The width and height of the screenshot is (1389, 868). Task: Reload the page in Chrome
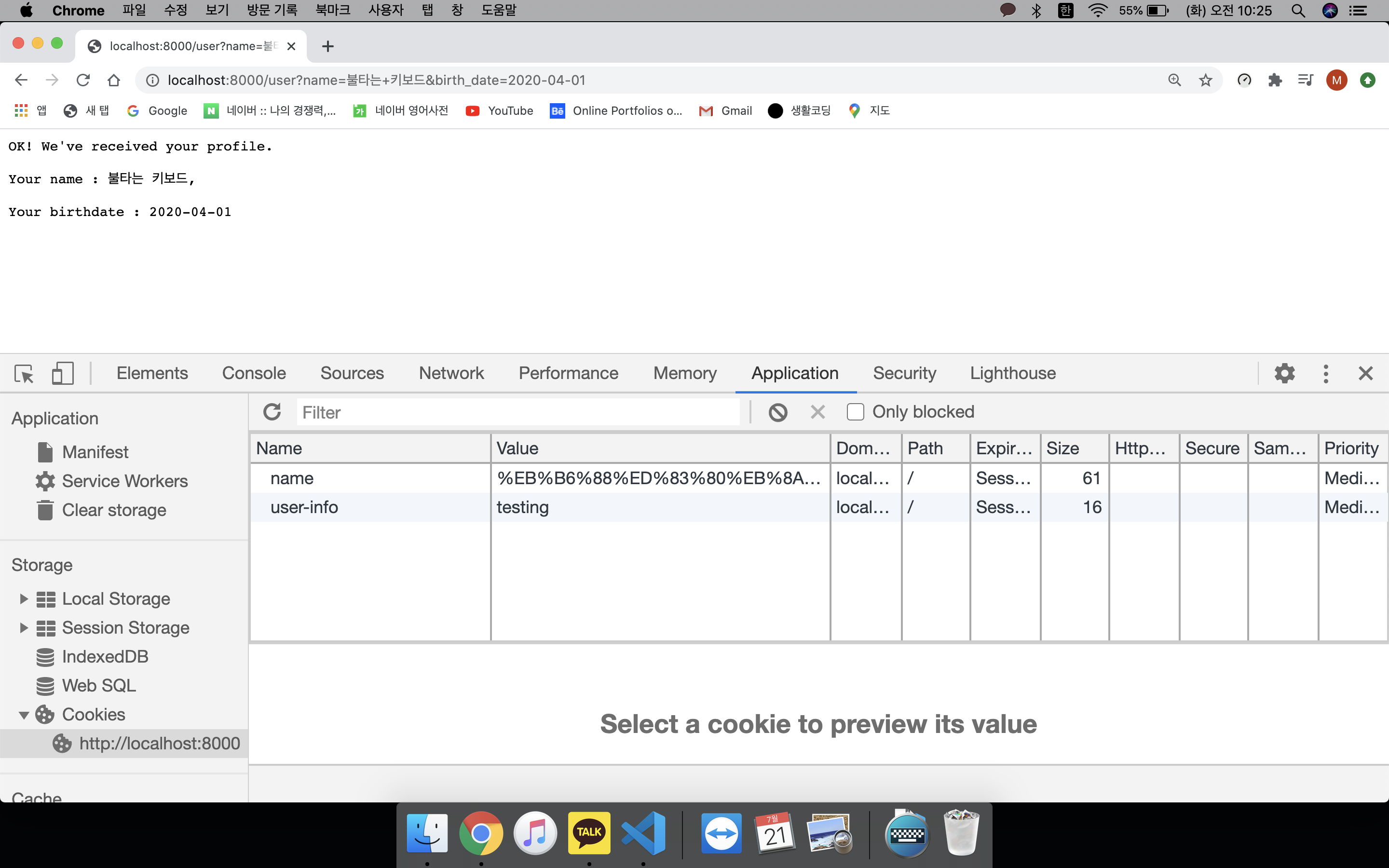pyautogui.click(x=83, y=81)
